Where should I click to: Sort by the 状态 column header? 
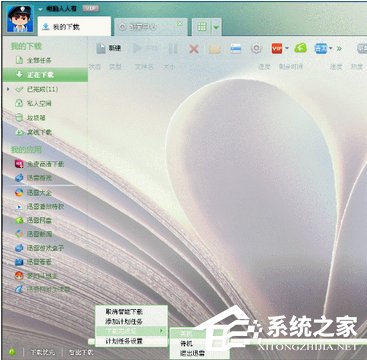point(95,67)
